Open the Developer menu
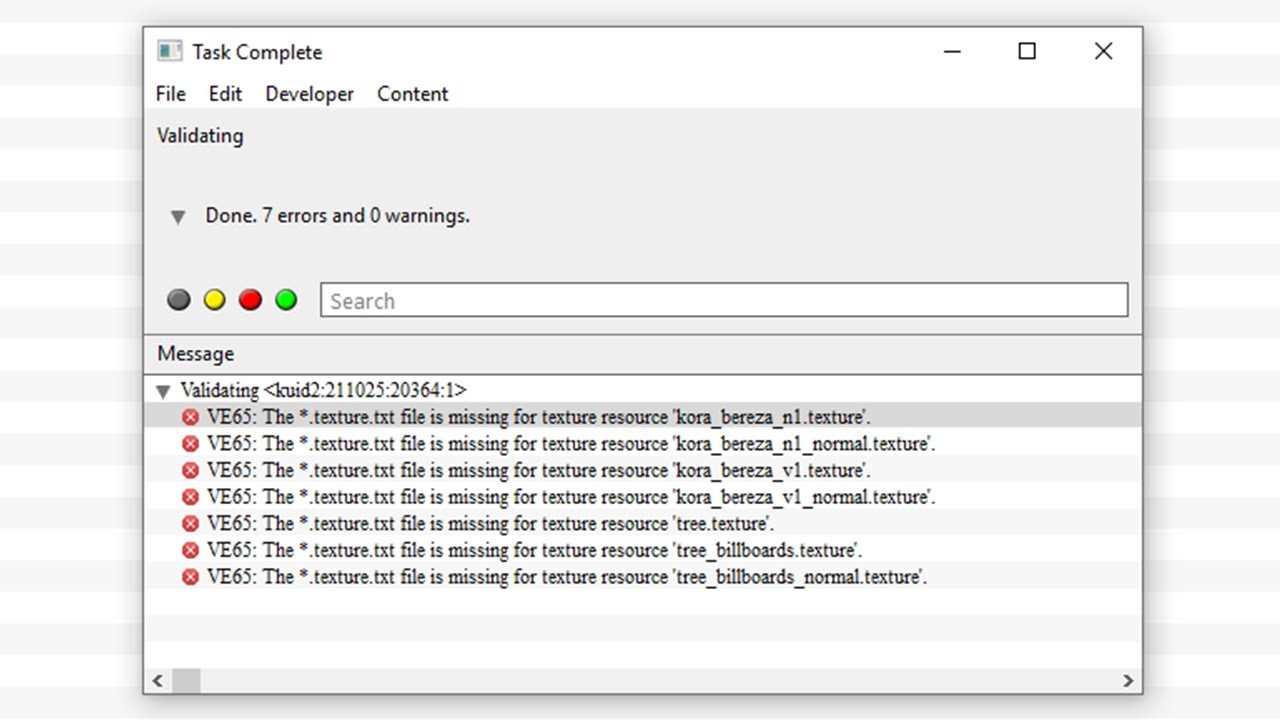The width and height of the screenshot is (1280, 720). [x=309, y=94]
